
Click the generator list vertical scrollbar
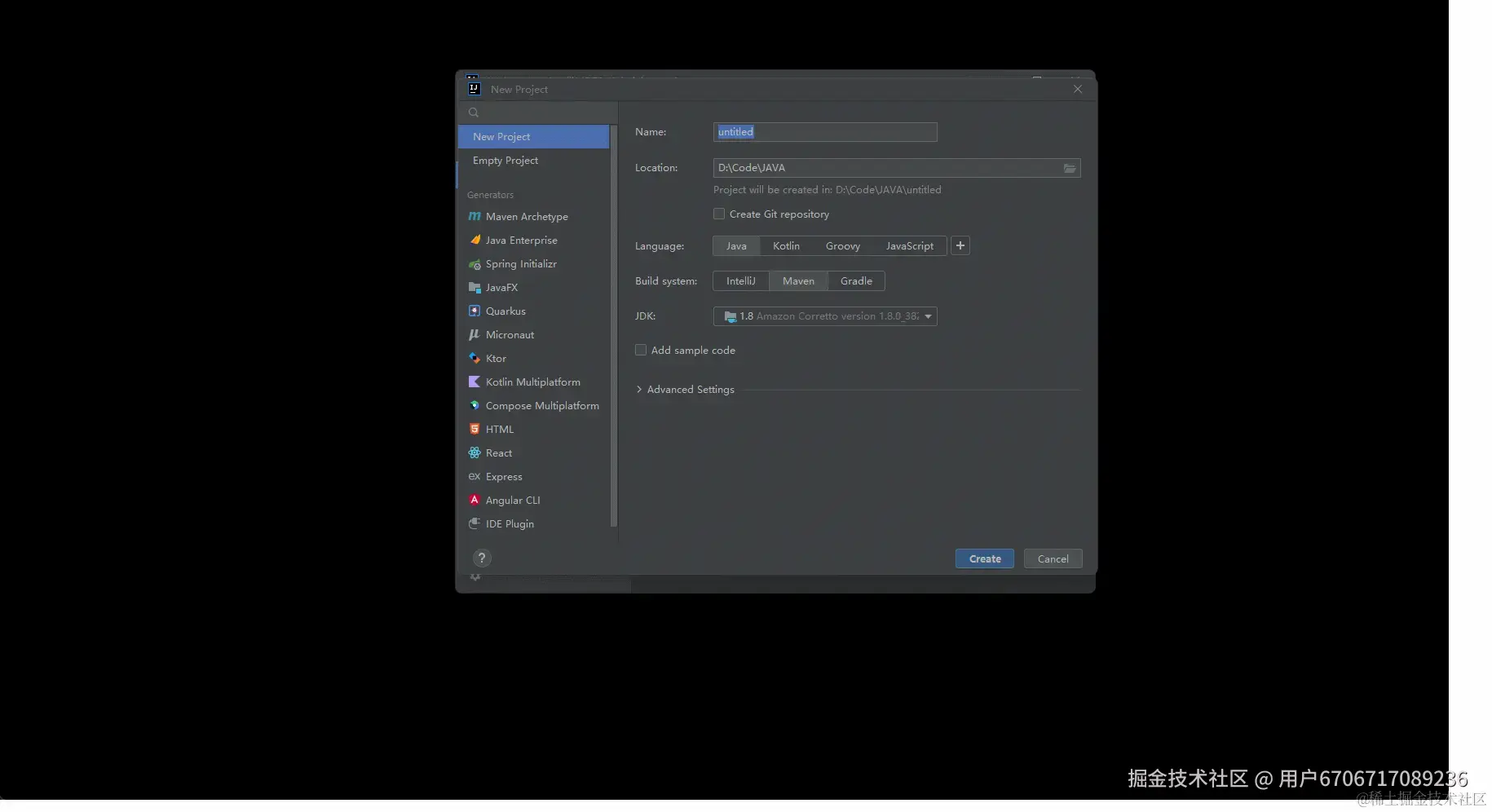[x=614, y=326]
